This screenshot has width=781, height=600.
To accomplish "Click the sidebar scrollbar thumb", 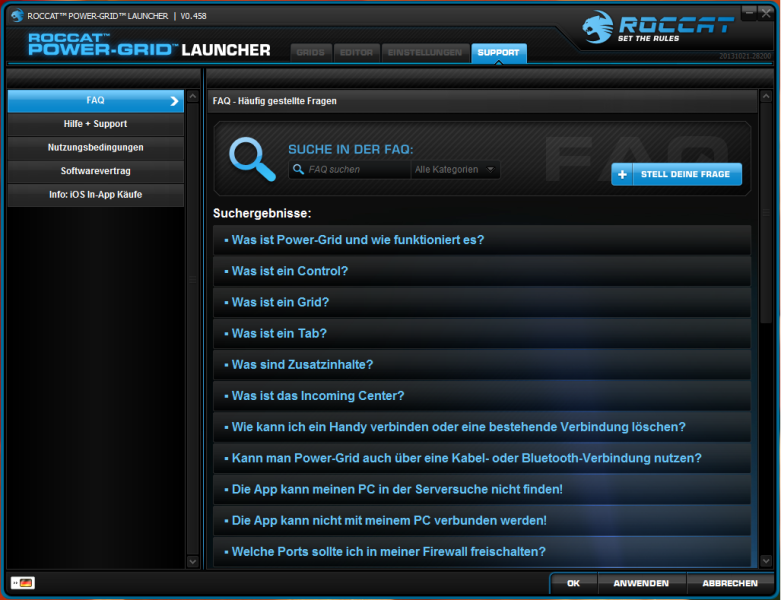I will 193,279.
